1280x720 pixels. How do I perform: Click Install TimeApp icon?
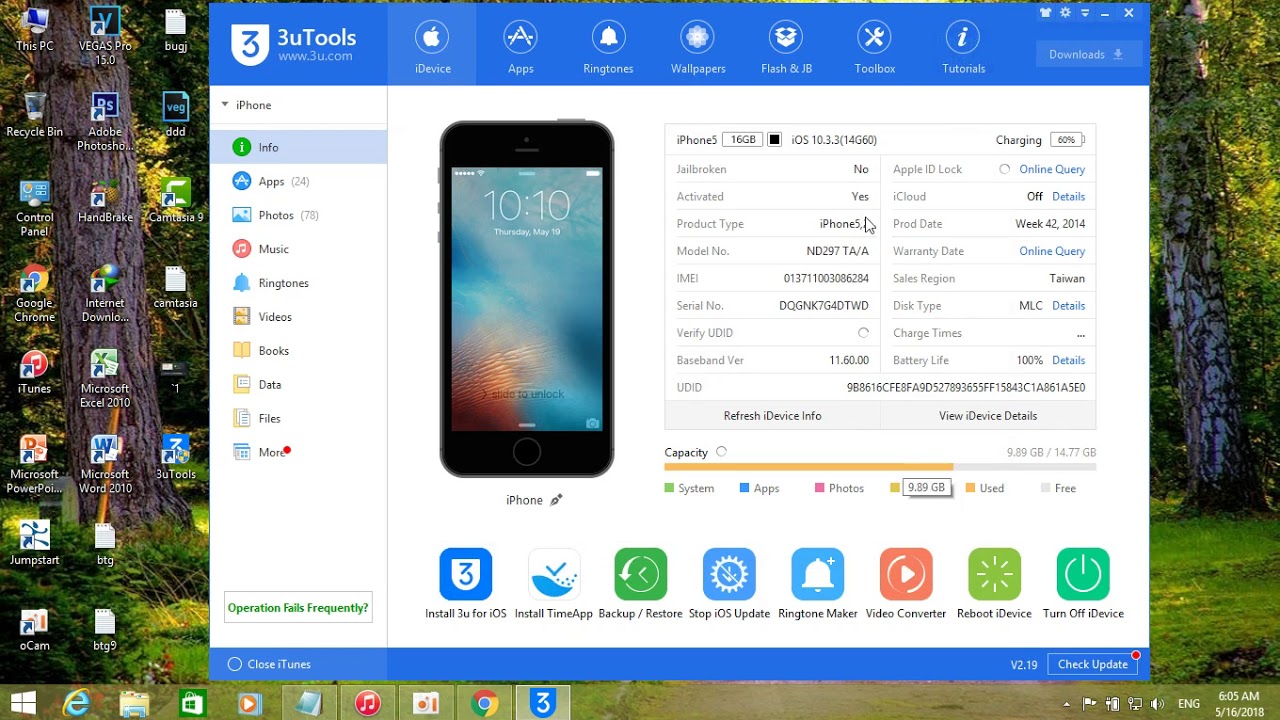coord(554,574)
